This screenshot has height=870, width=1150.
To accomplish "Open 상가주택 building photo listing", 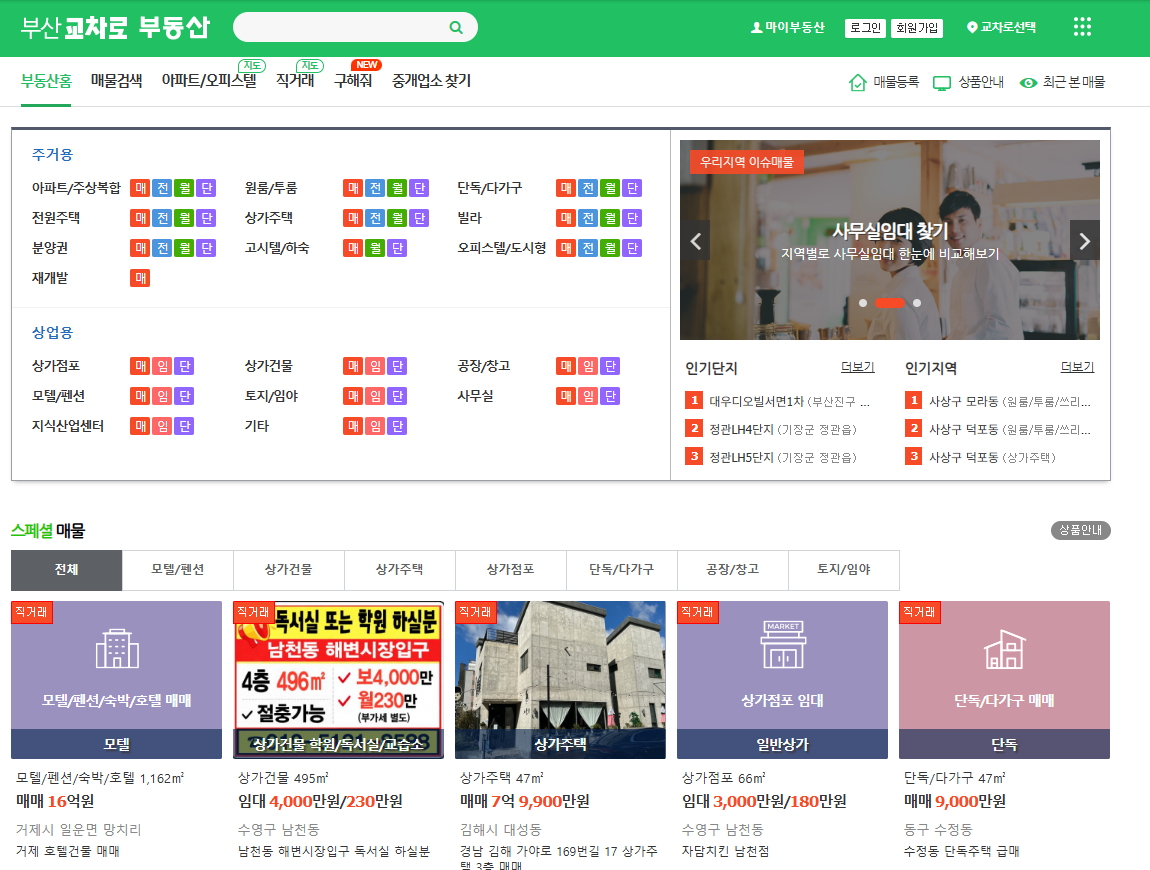I will pos(560,680).
